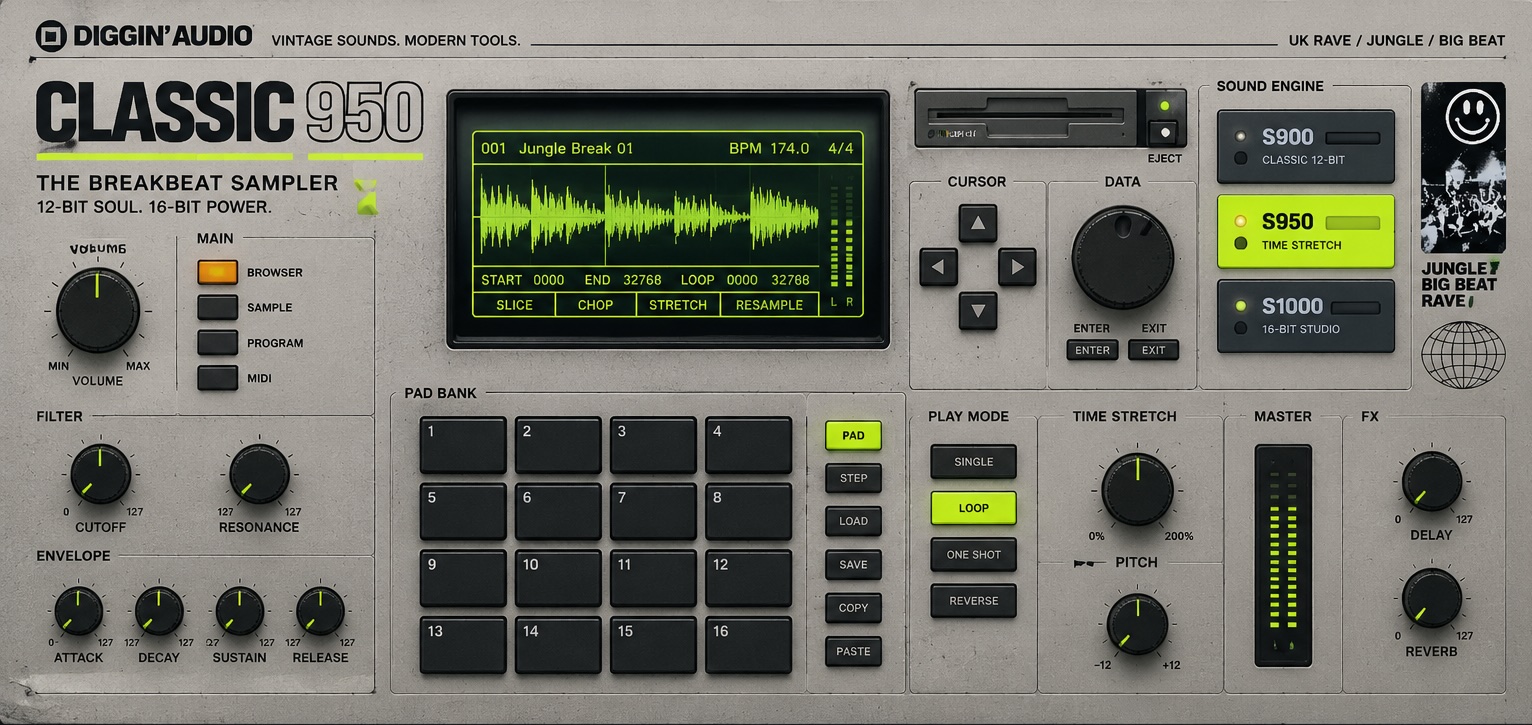Select the Chop tab on the display
Viewport: 1532px width, 725px height.
point(596,305)
